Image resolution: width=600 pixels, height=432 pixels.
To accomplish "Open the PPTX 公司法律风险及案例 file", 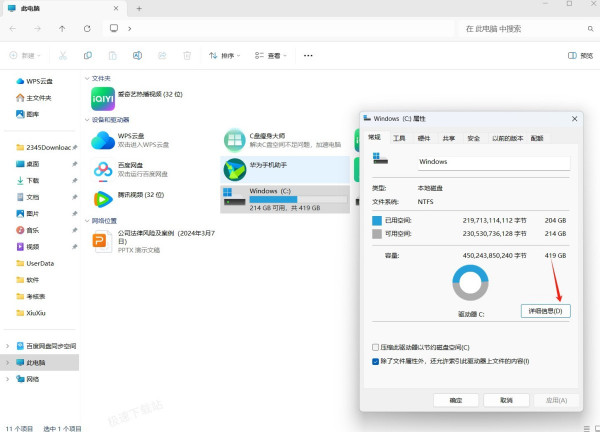I will pyautogui.click(x=103, y=241).
